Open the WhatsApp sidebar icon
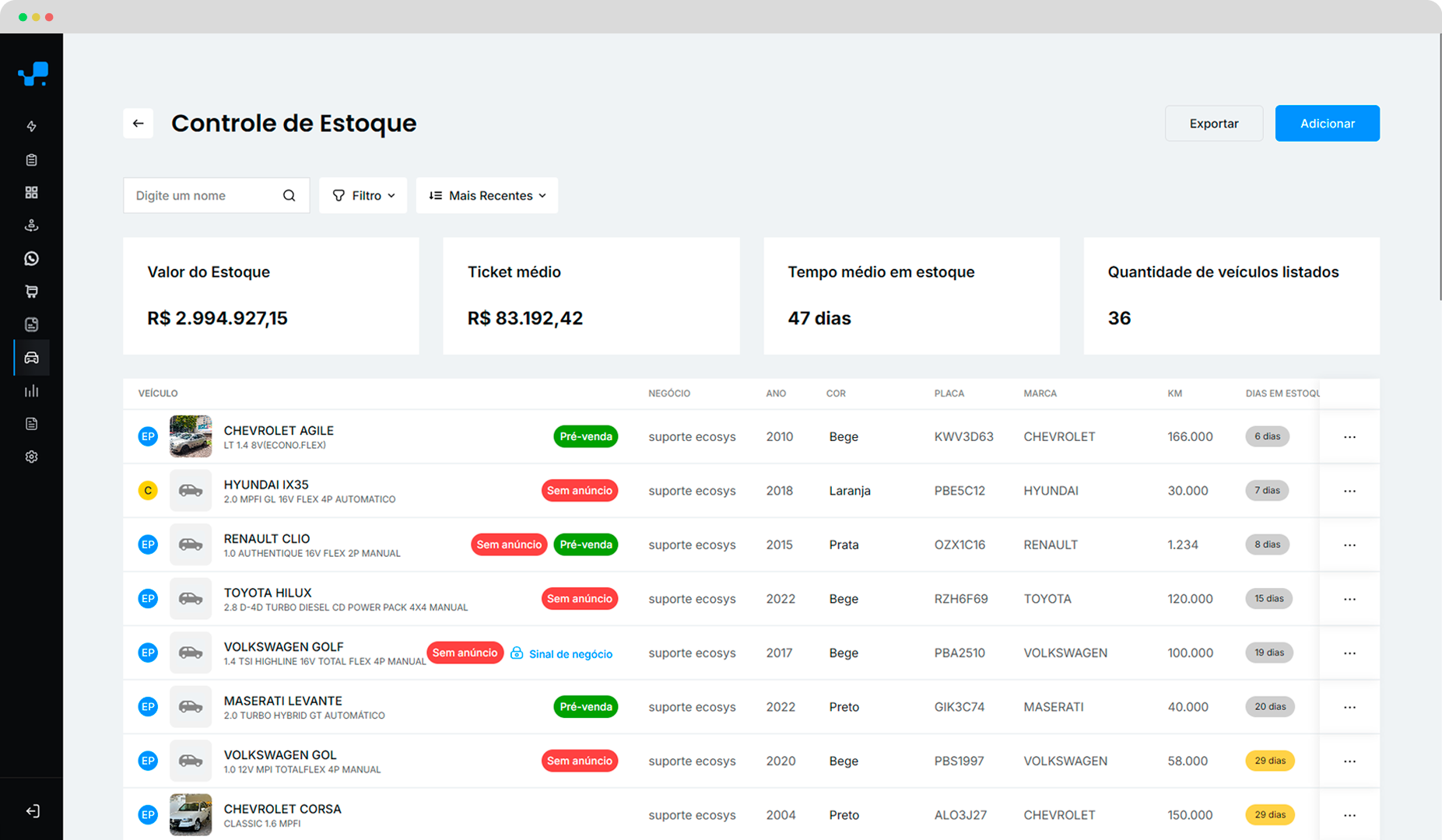 [x=32, y=258]
